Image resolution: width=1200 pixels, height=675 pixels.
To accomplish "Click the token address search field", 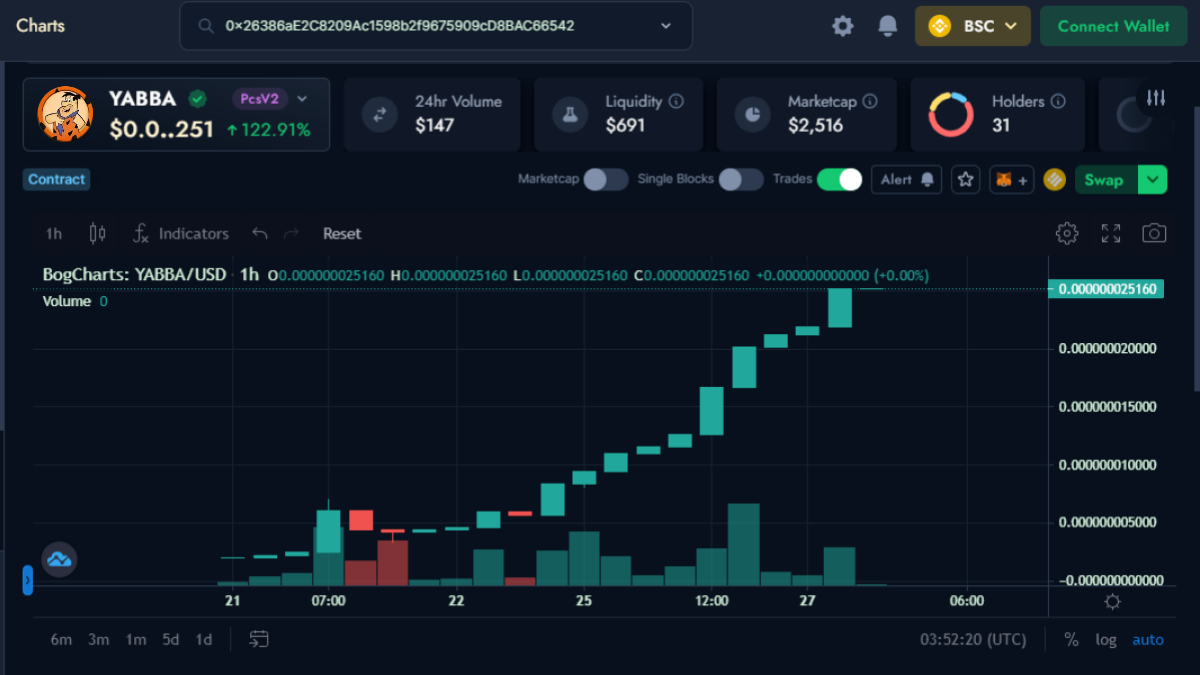I will pos(436,26).
